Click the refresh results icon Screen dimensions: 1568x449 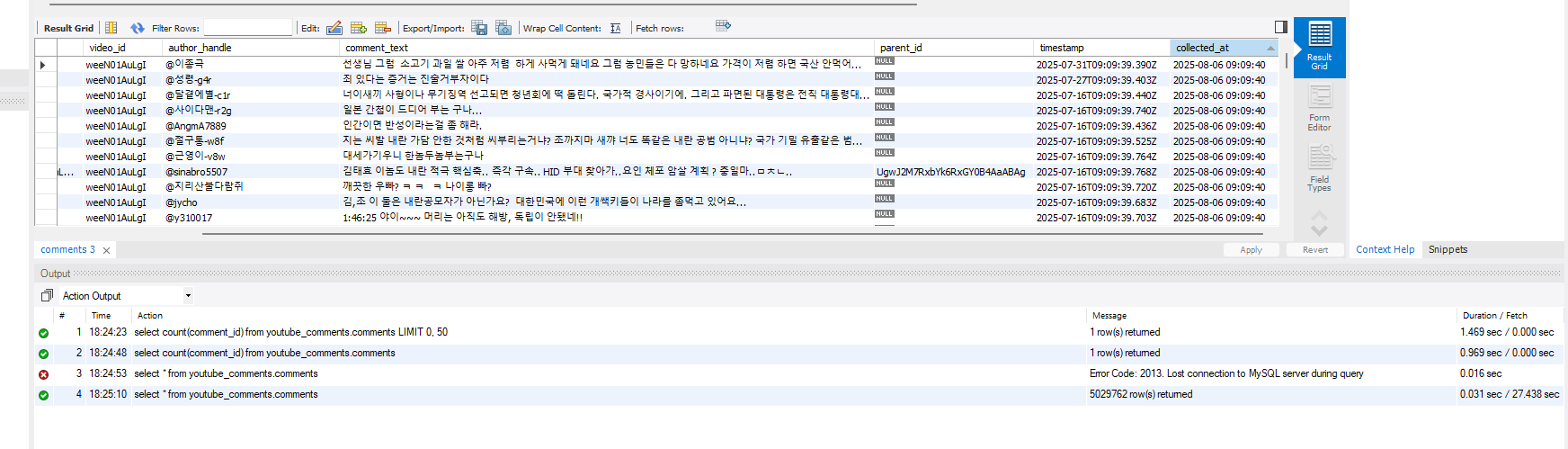tap(137, 28)
